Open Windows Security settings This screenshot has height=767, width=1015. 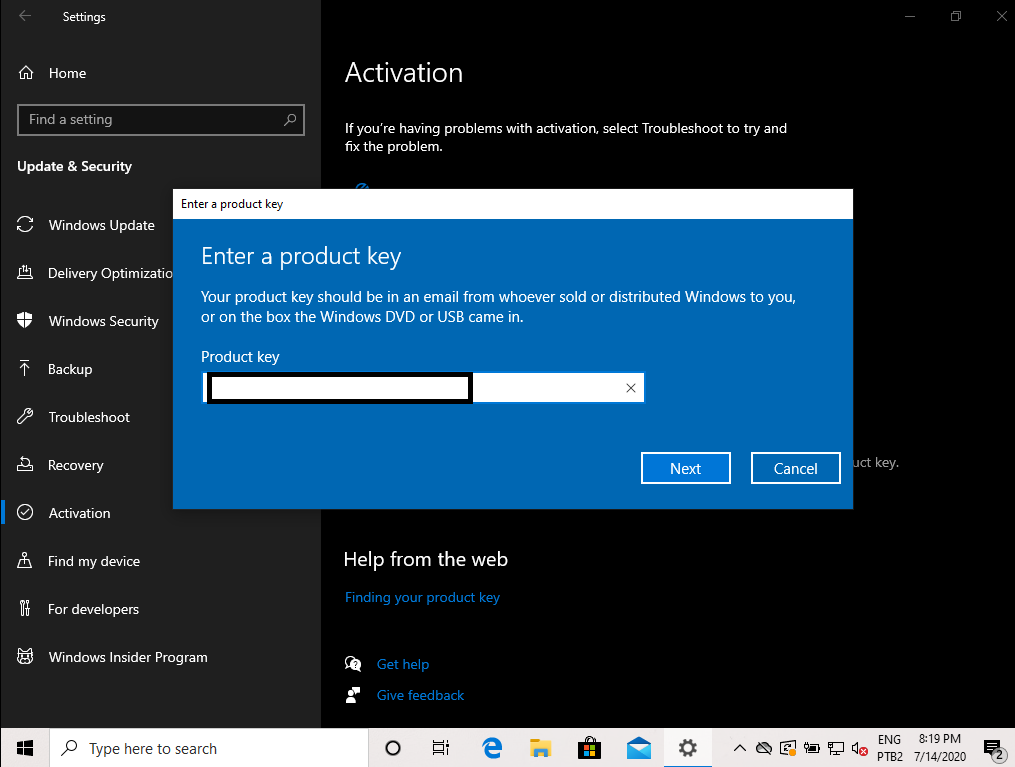104,321
